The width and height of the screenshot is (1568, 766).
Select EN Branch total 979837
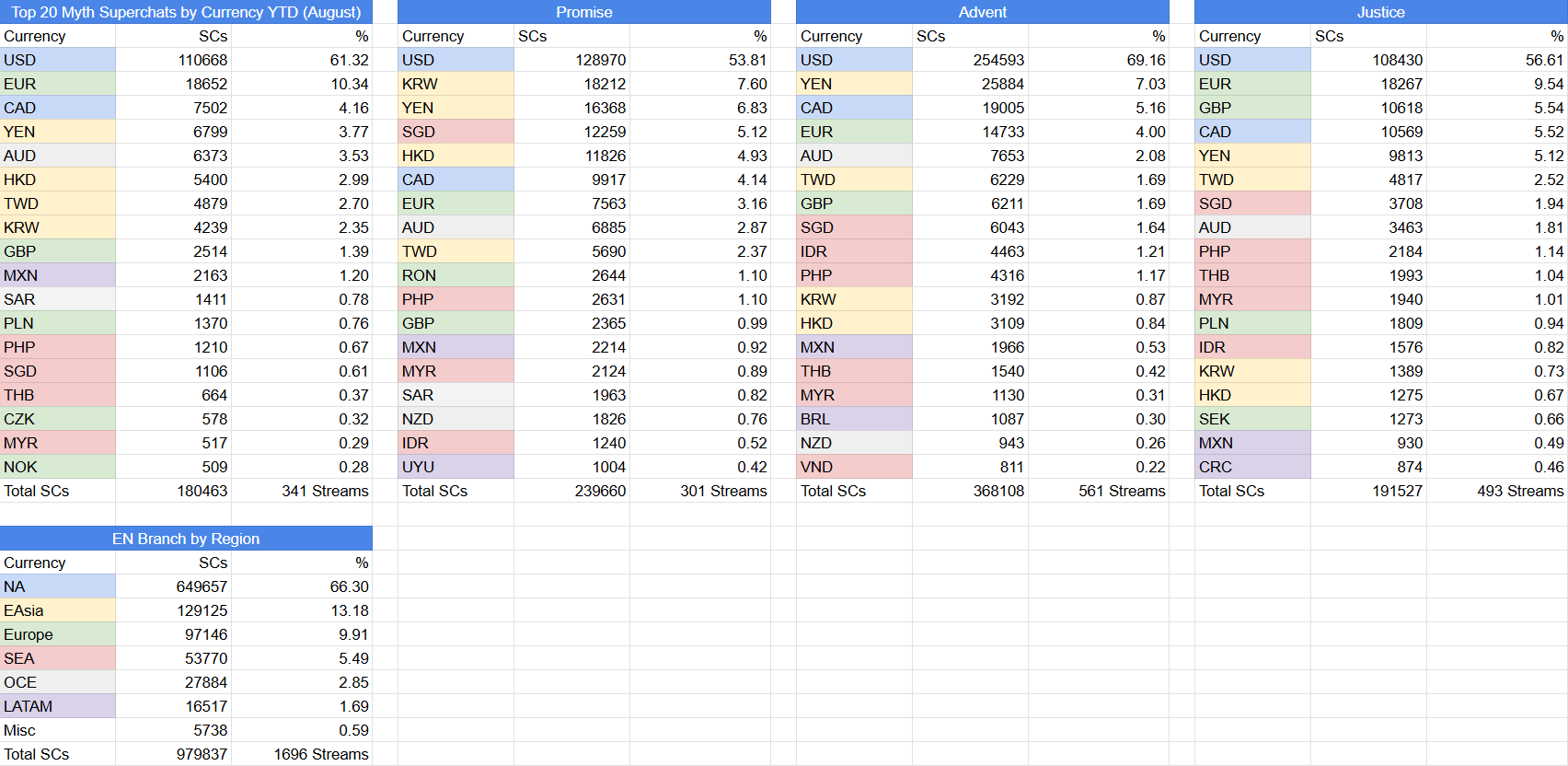(x=174, y=754)
